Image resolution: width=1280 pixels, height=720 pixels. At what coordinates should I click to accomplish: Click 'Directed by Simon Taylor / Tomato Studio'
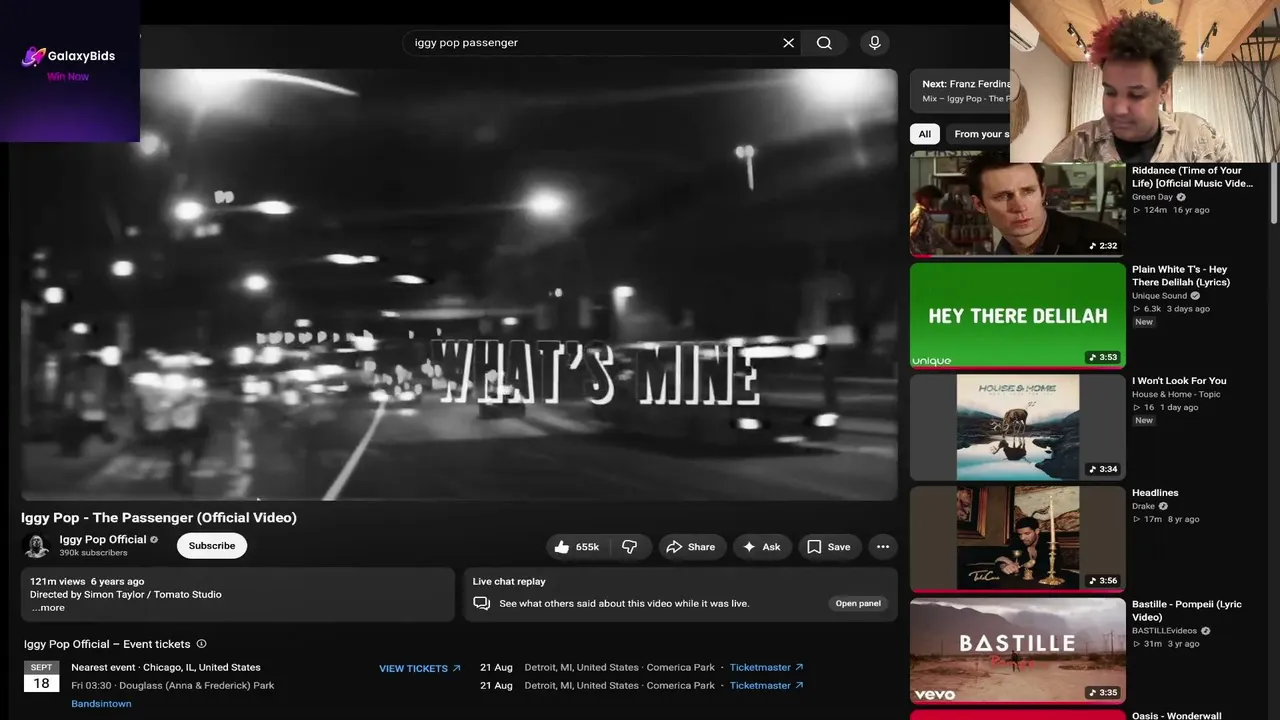coord(126,594)
